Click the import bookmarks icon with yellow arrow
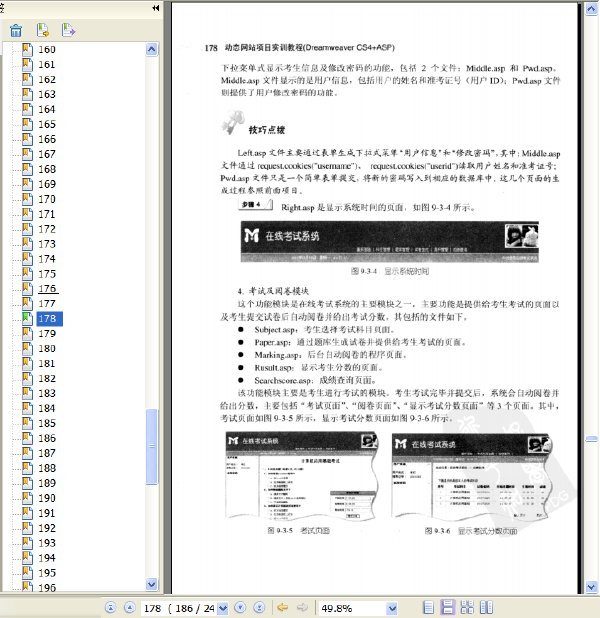Image resolution: width=600 pixels, height=618 pixels. tap(42, 30)
